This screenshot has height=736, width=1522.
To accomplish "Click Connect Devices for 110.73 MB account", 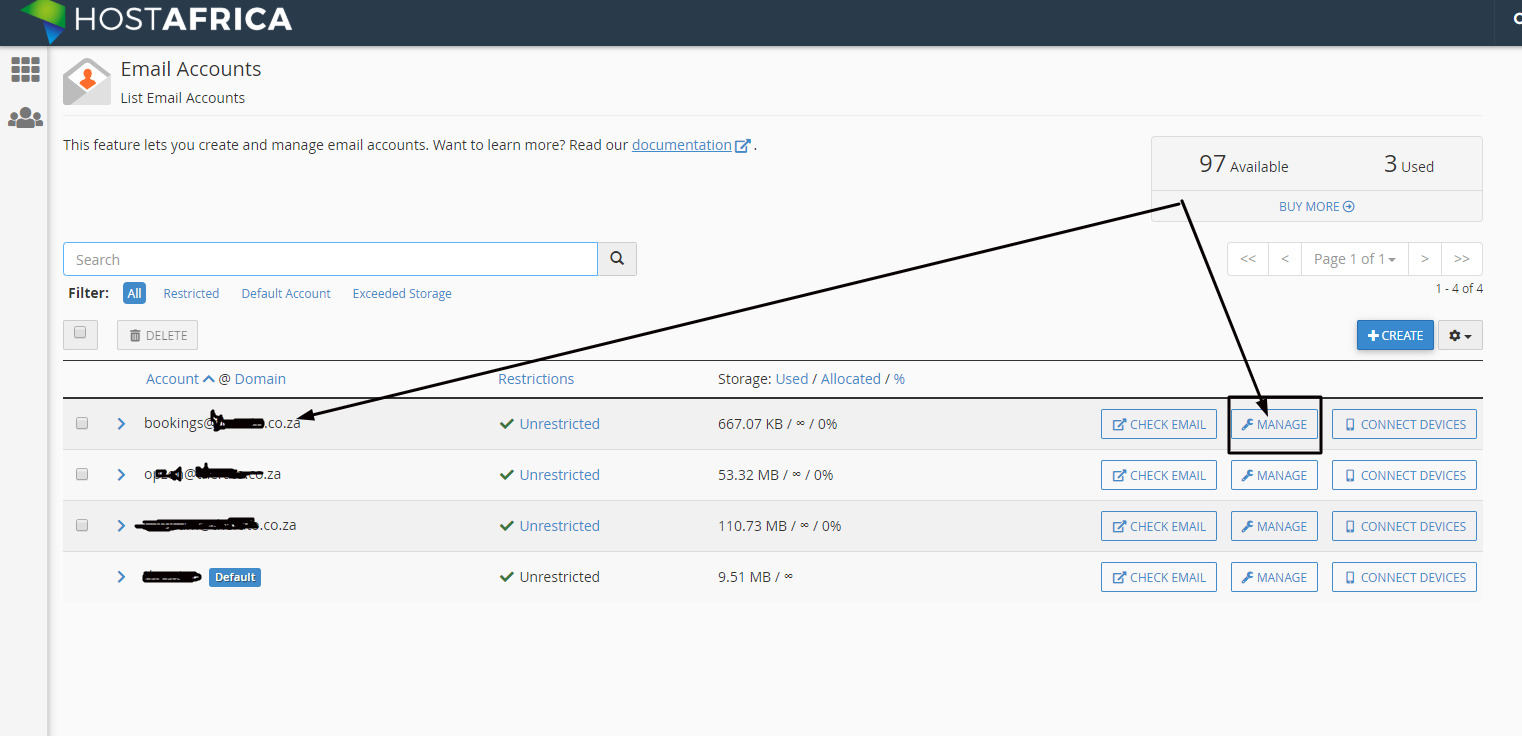I will click(1404, 526).
